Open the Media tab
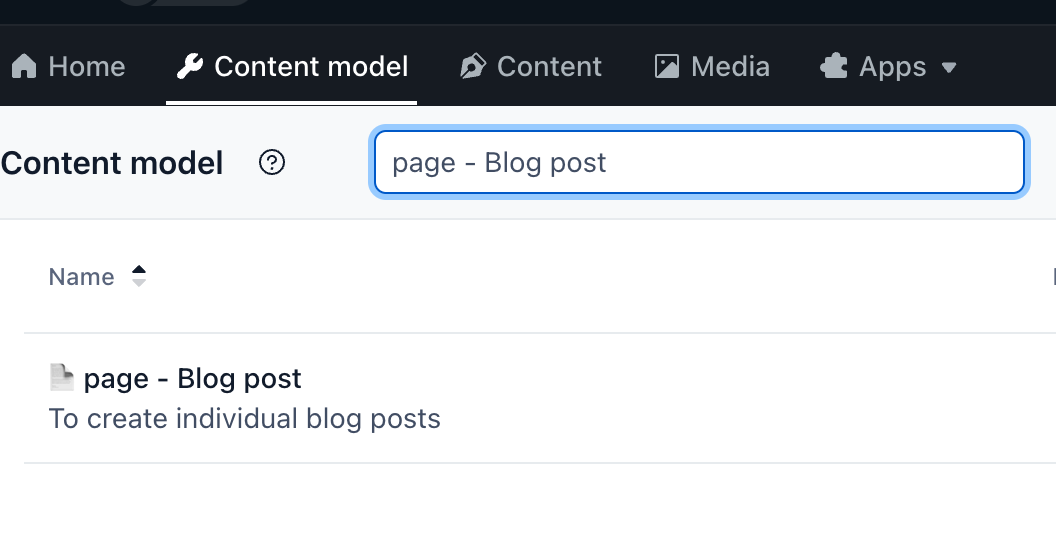 pyautogui.click(x=730, y=67)
